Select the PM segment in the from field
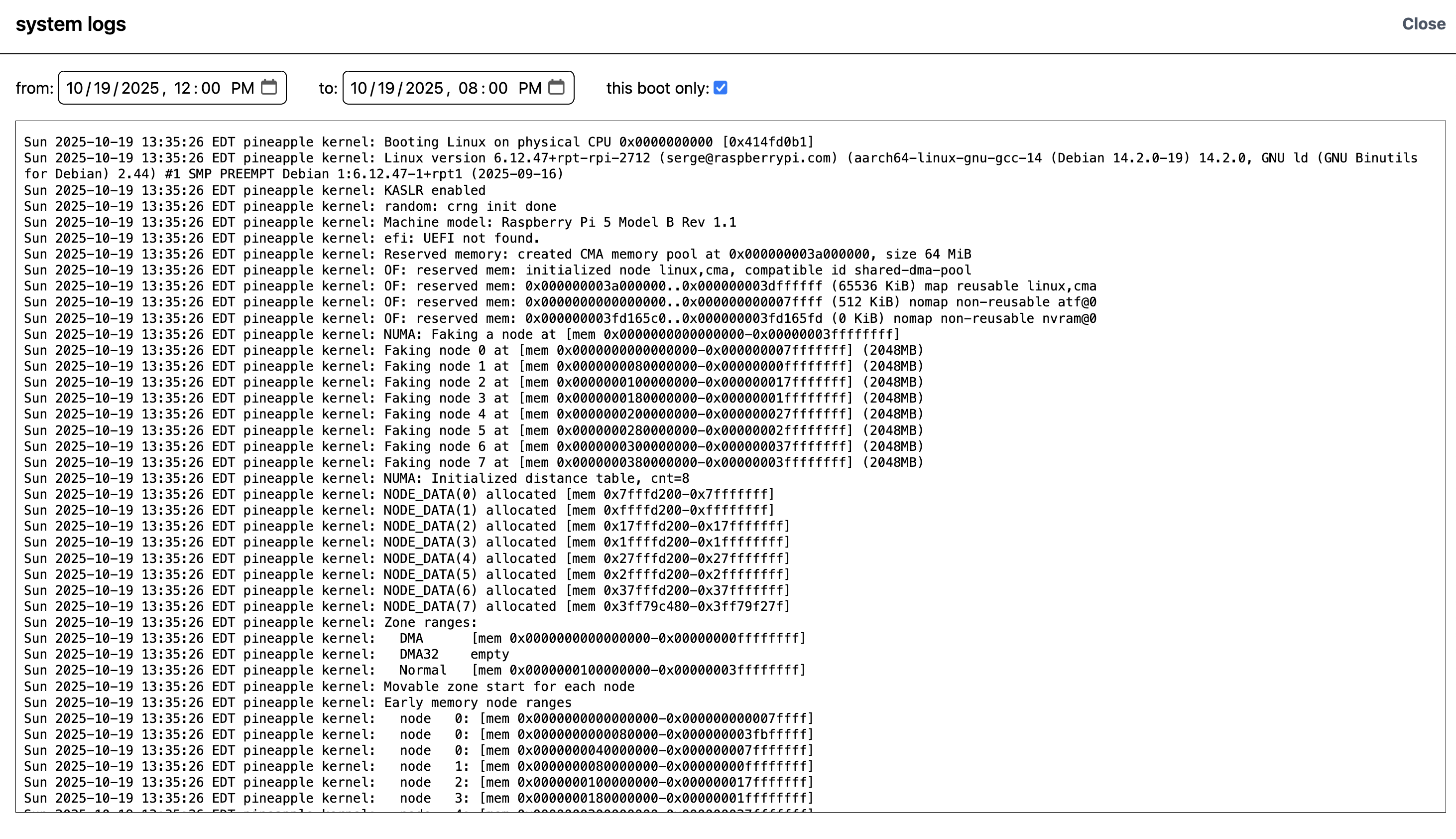 (243, 88)
